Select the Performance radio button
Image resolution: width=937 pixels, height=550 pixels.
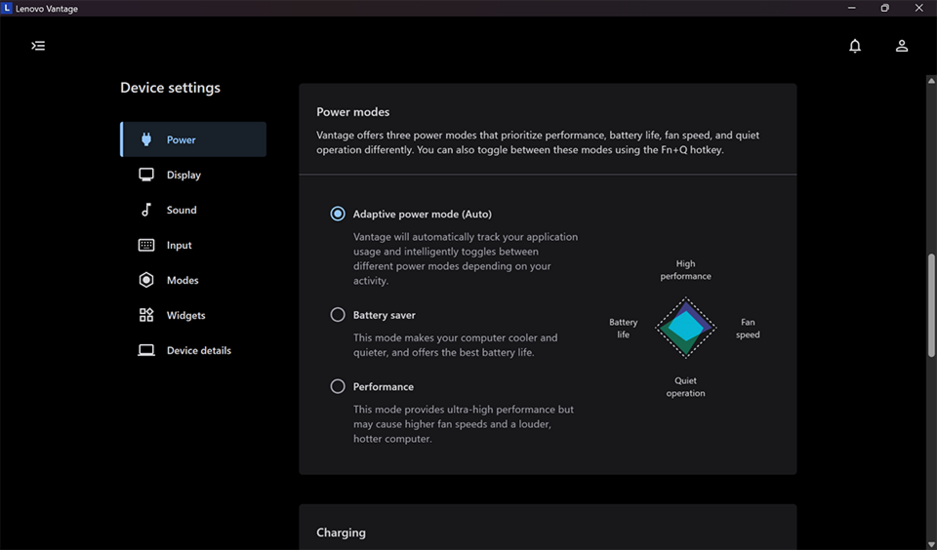(338, 387)
